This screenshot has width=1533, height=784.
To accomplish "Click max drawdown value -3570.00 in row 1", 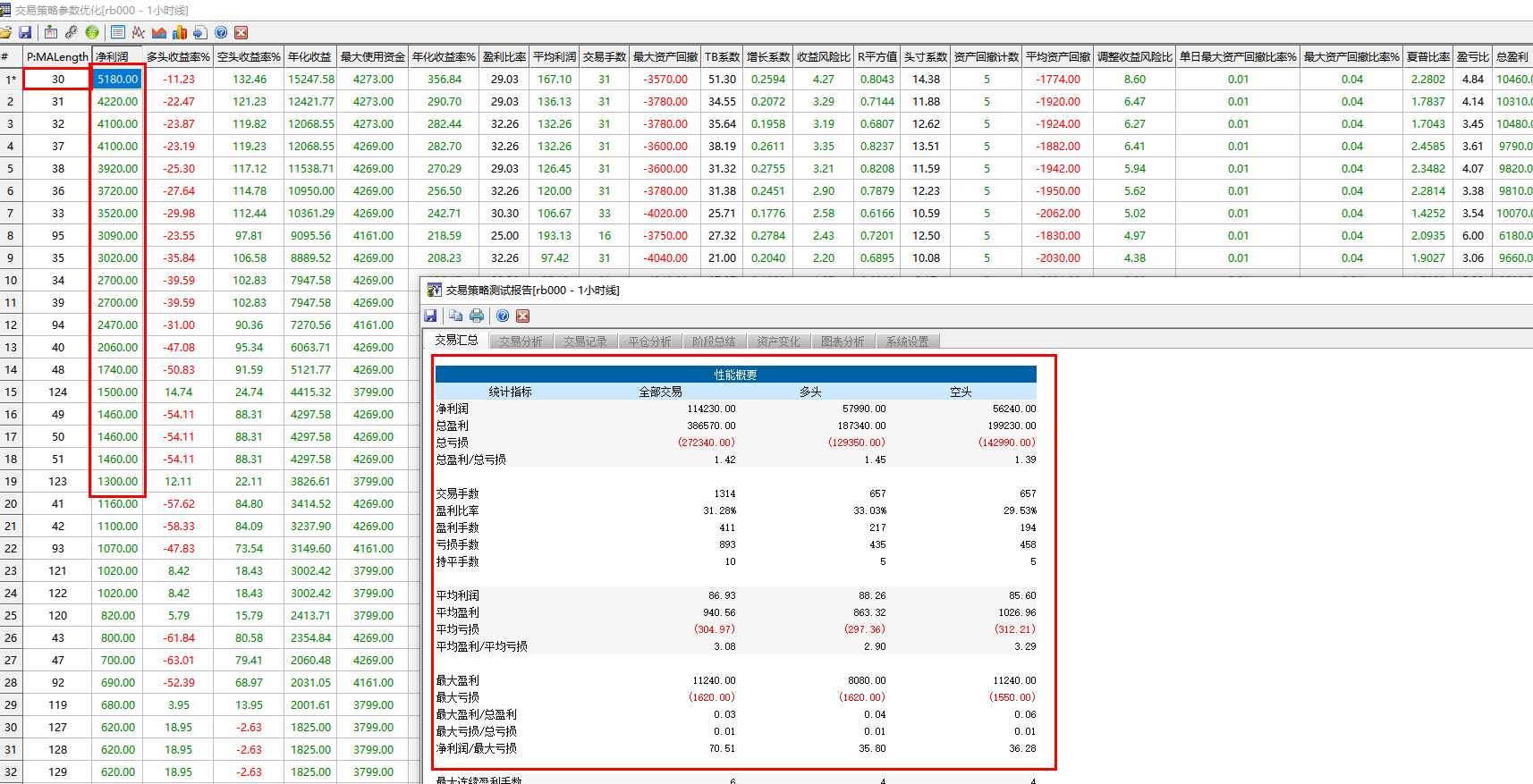I will click(665, 79).
